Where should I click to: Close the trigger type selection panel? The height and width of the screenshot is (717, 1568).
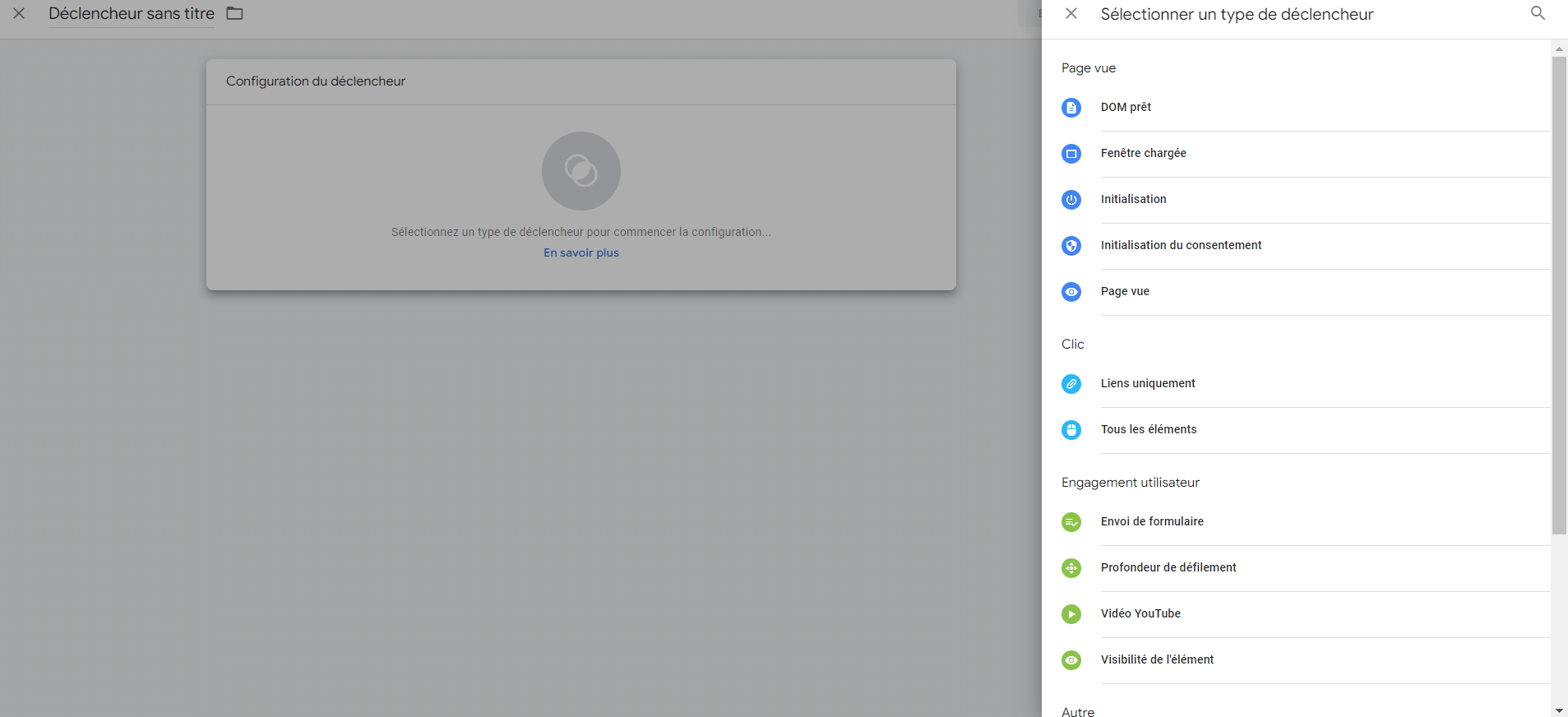(x=1071, y=13)
